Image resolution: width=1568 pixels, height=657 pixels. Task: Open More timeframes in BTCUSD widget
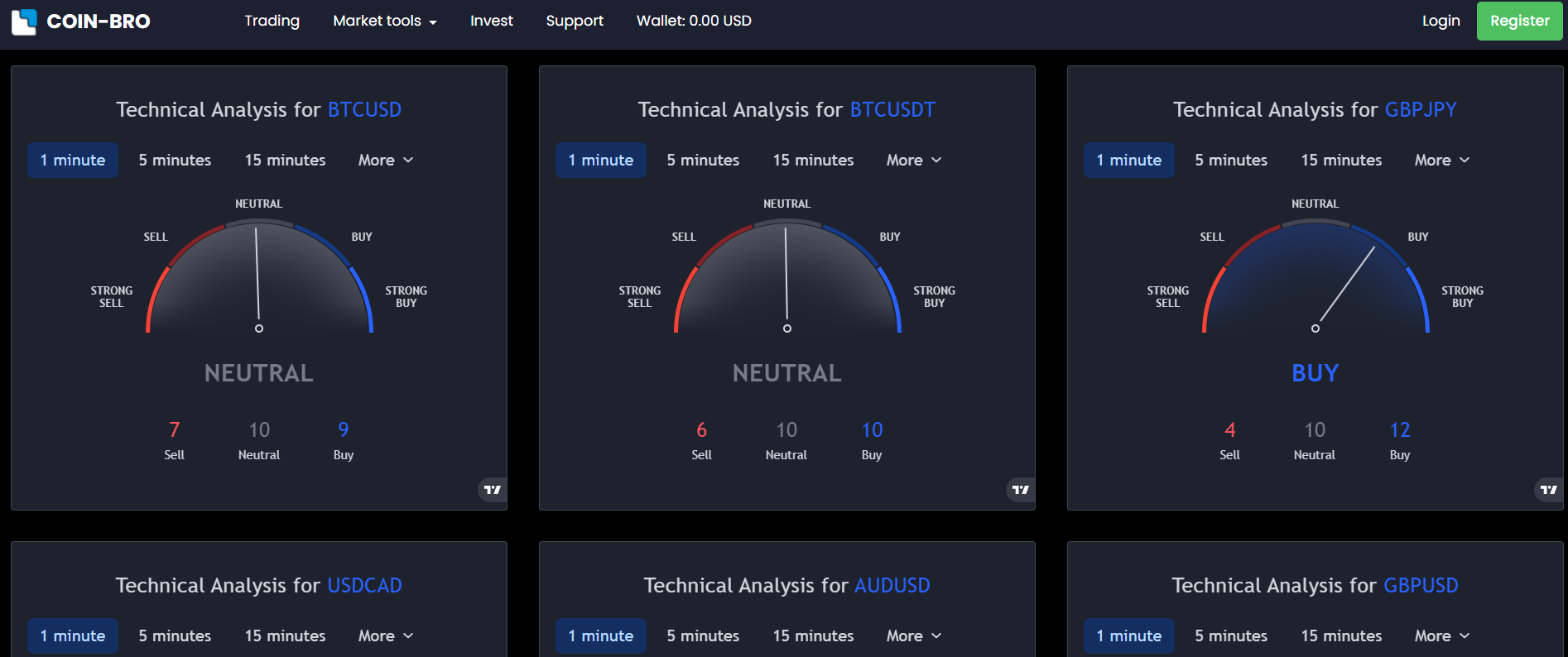coord(385,160)
